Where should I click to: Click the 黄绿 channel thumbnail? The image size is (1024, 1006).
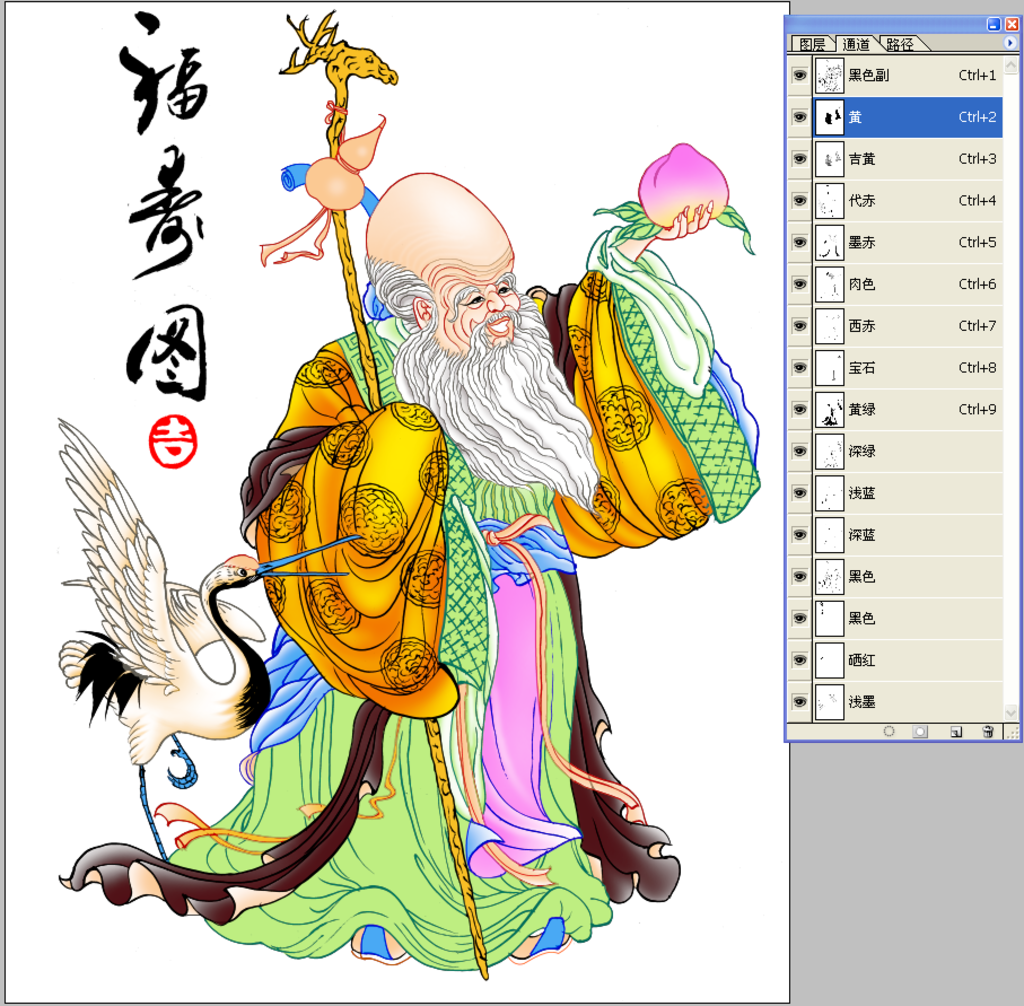[x=829, y=410]
